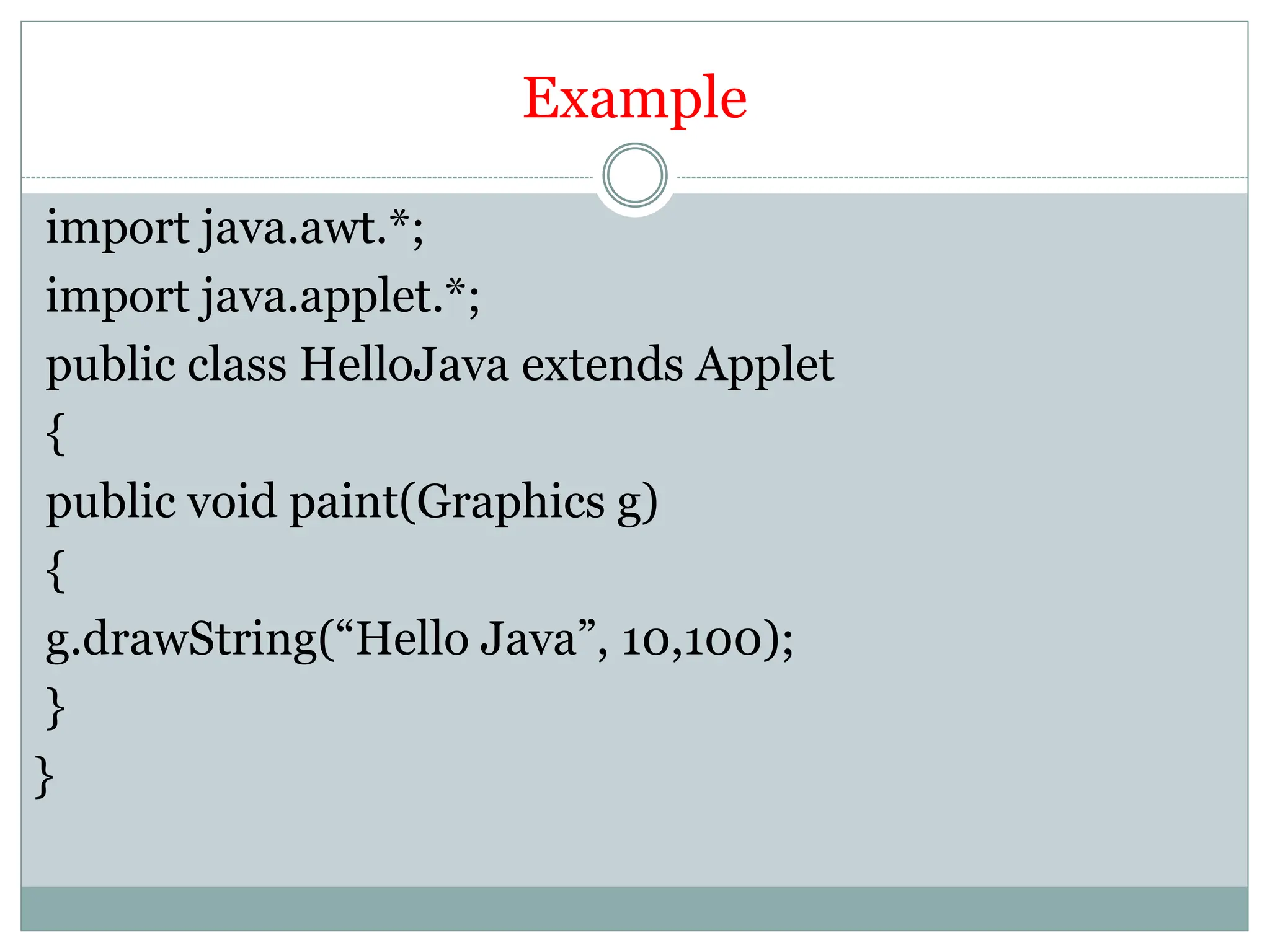Click the word class in declaration line
The image size is (1270, 952).
[237, 364]
